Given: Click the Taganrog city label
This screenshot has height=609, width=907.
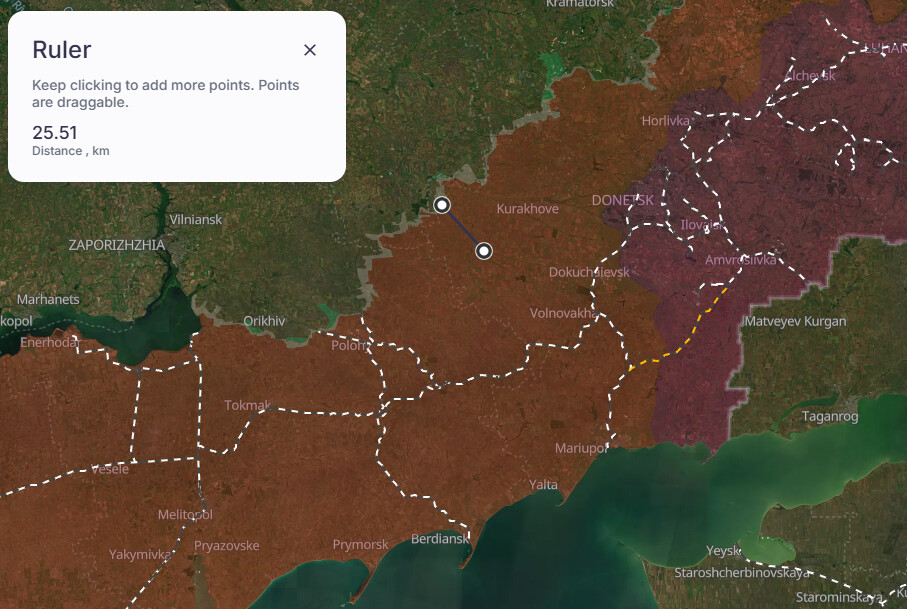Looking at the screenshot, I should (830, 416).
